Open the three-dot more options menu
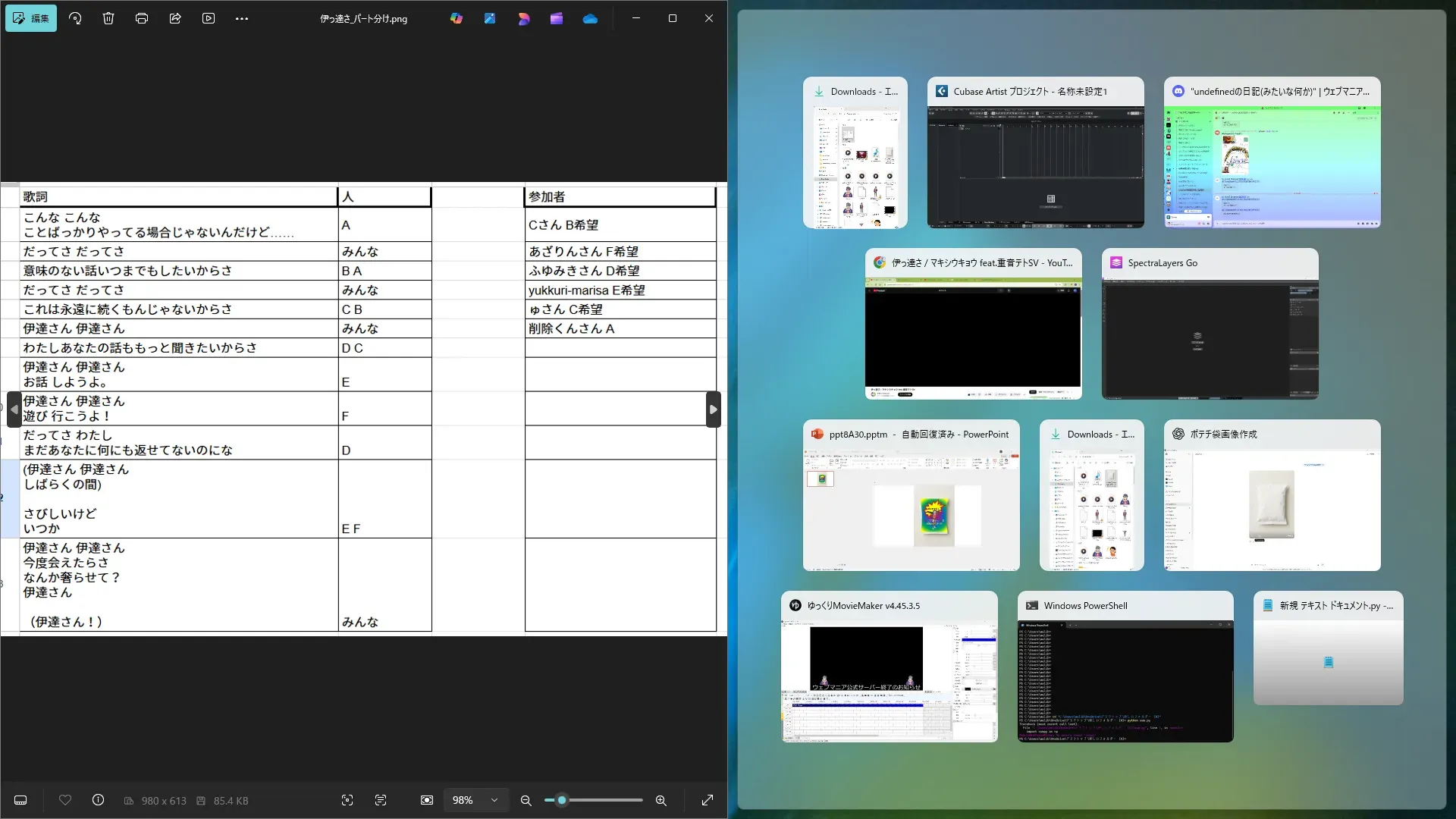 click(x=242, y=18)
